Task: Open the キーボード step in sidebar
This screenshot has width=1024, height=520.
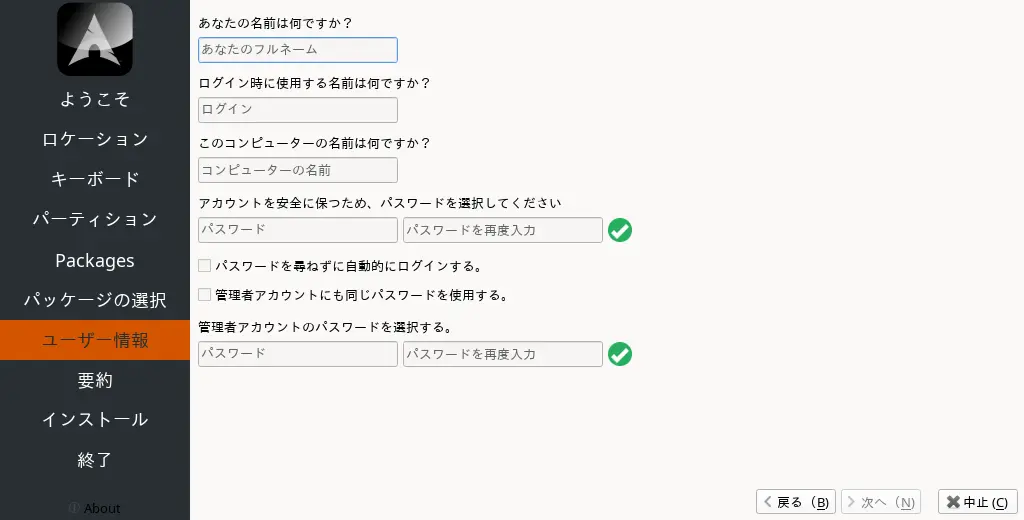Action: click(95, 179)
